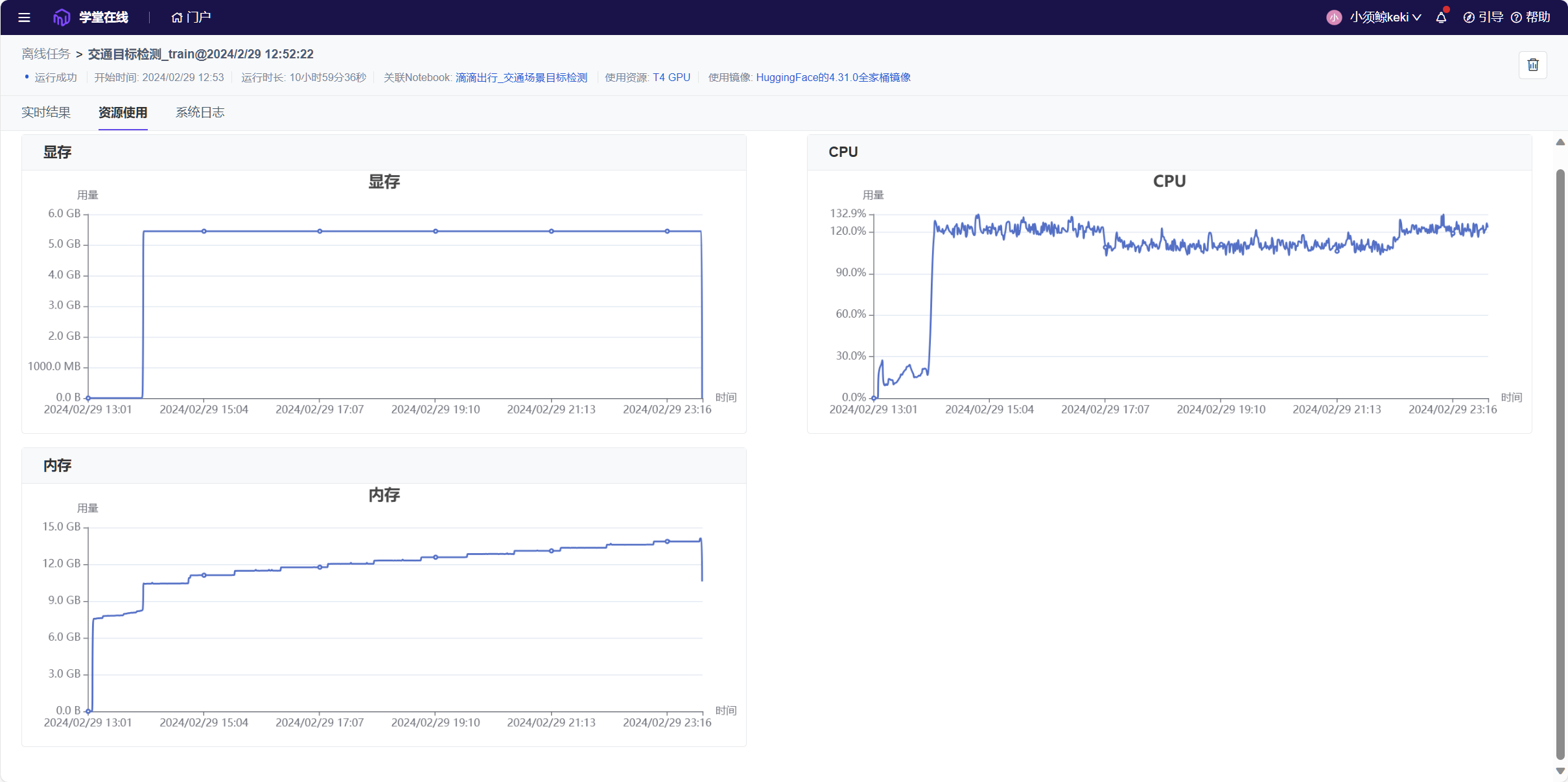
Task: Click the 引导 guide compass icon
Action: [1469, 18]
